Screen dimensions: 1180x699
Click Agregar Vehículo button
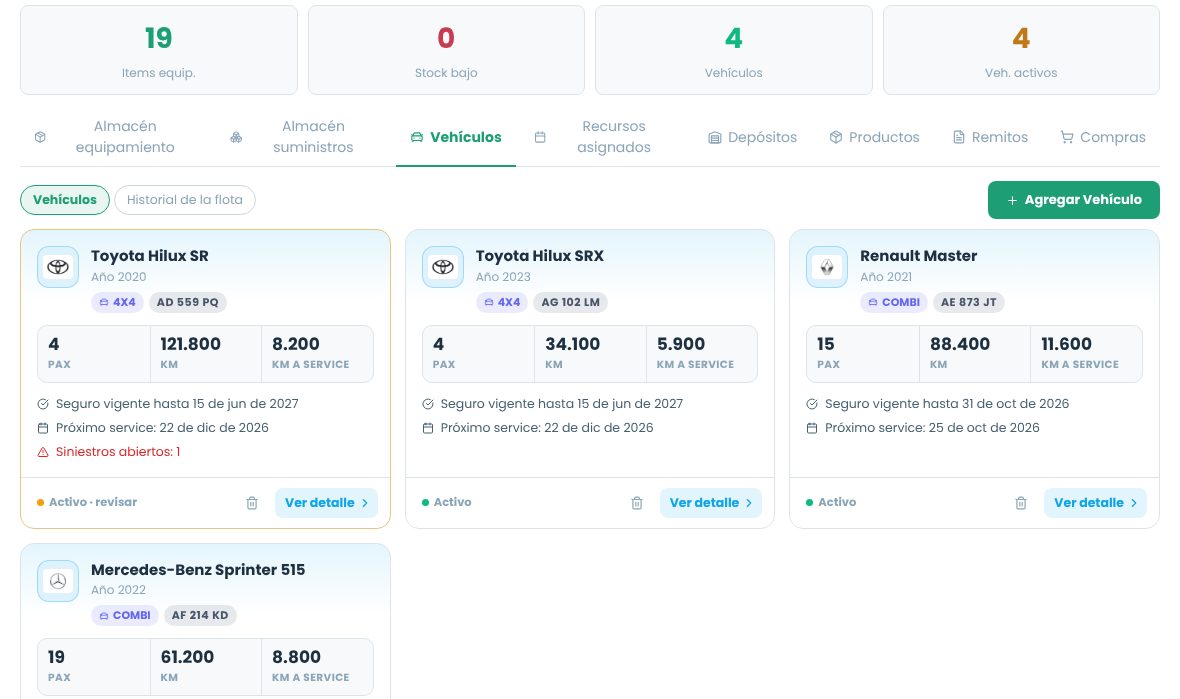(x=1074, y=199)
